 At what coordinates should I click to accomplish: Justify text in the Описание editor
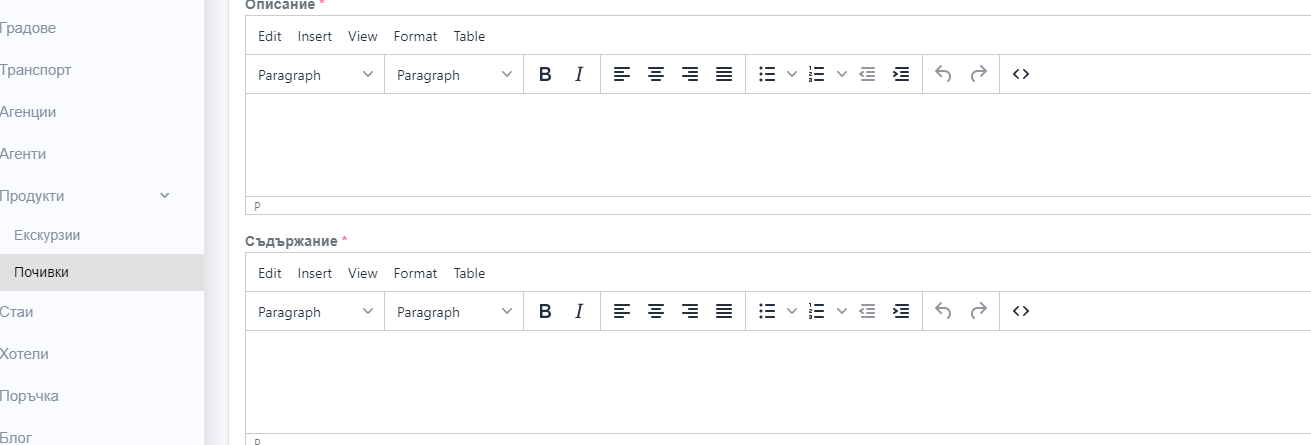724,74
